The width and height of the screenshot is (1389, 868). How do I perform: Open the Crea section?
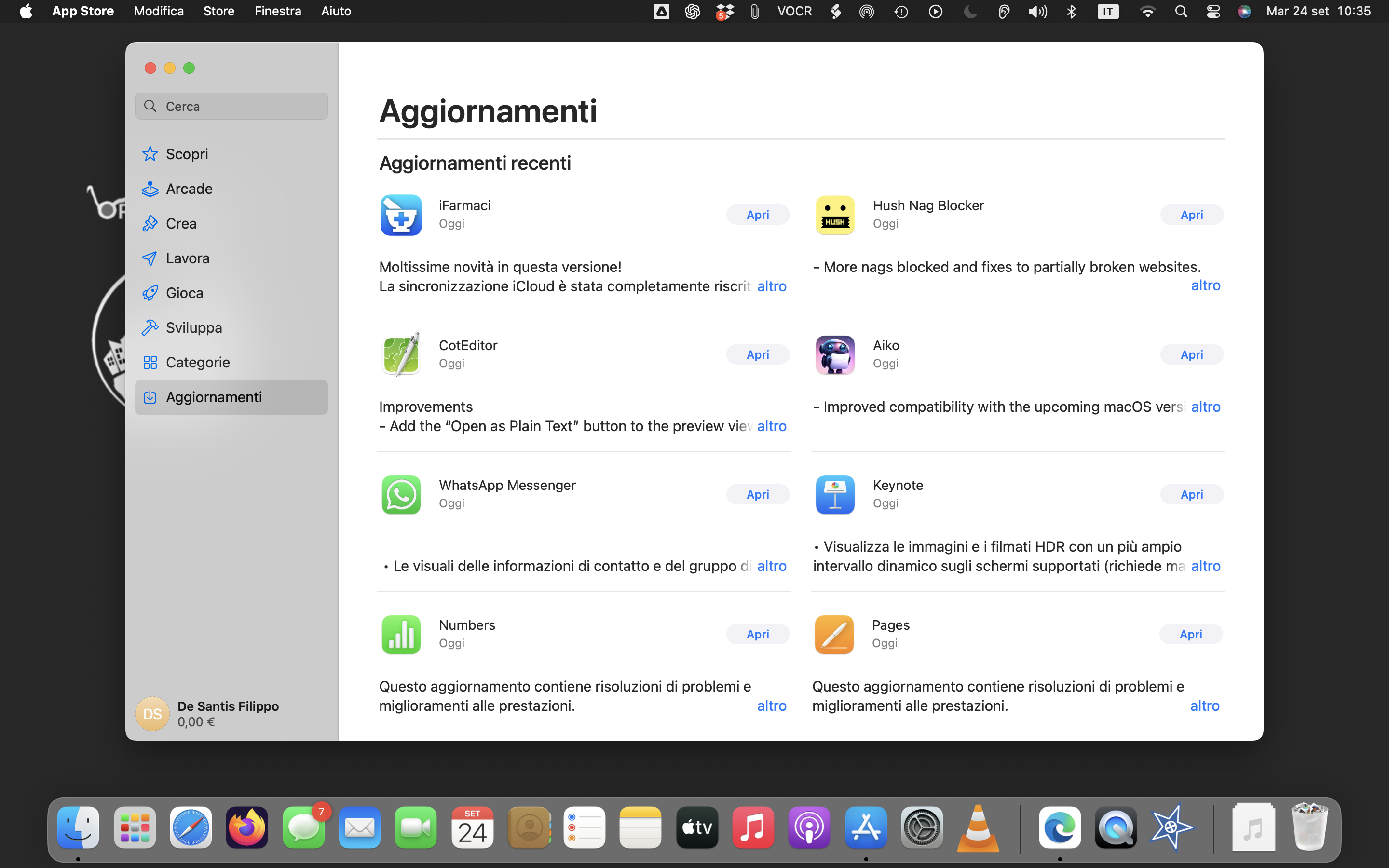click(x=231, y=223)
